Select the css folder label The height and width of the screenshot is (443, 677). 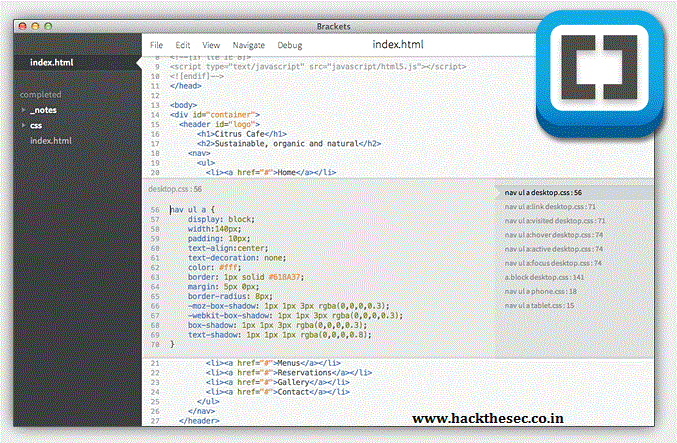click(36, 126)
